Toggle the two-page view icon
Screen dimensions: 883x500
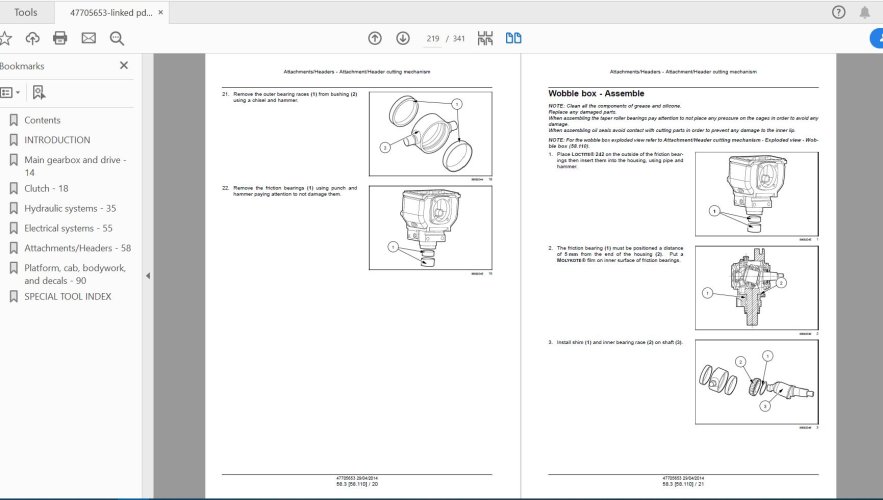click(x=513, y=38)
